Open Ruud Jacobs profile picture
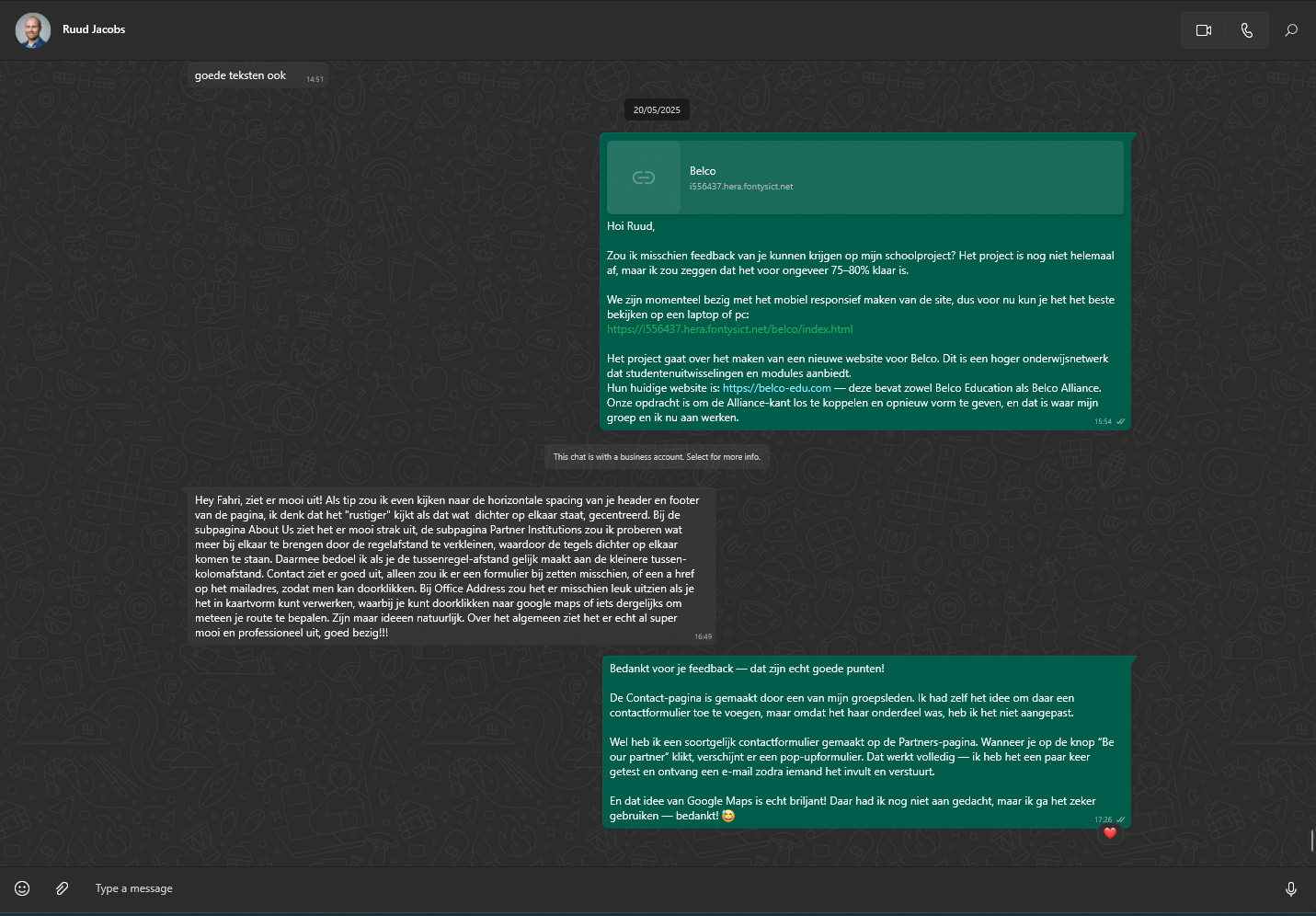 tap(33, 30)
